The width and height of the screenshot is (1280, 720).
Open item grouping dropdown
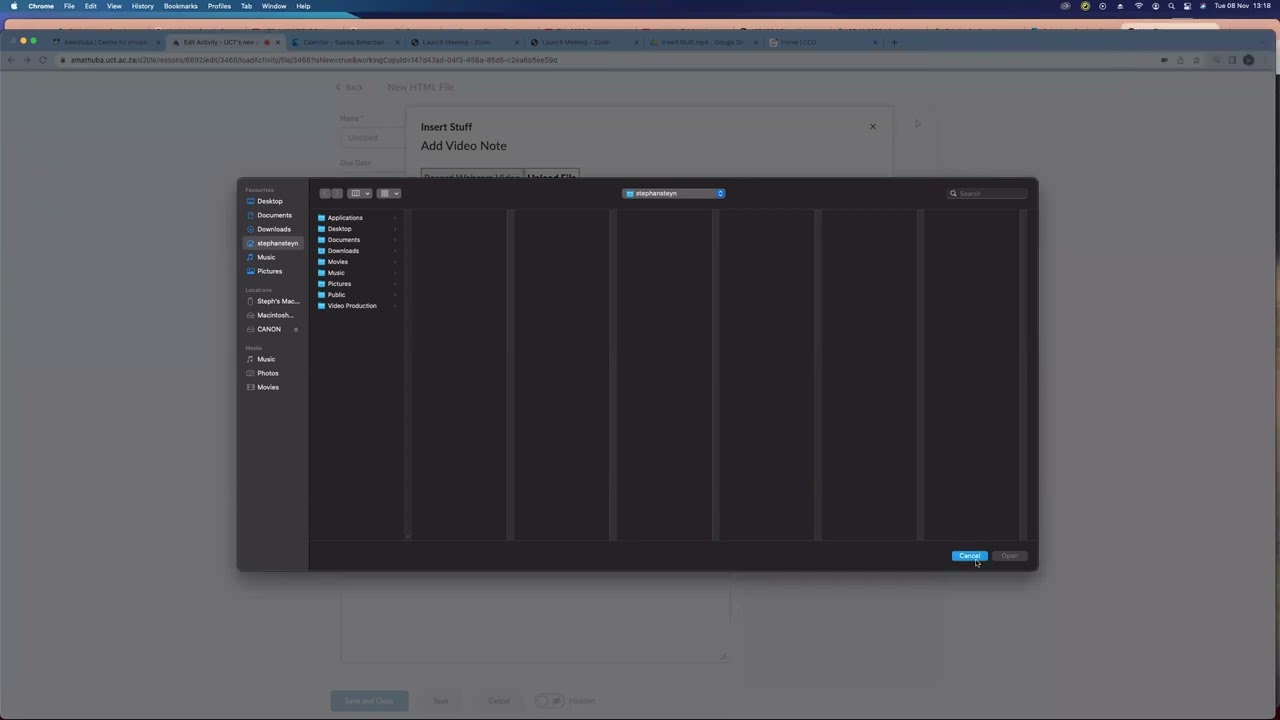[389, 193]
